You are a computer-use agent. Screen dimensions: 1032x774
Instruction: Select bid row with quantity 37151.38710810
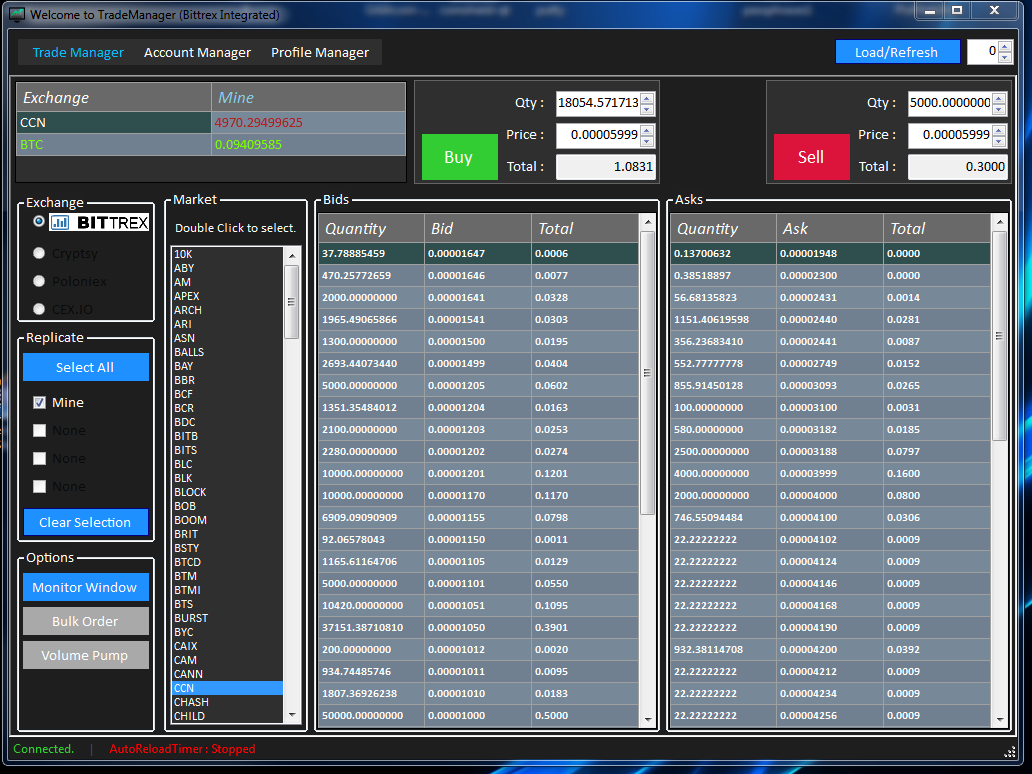click(478, 627)
